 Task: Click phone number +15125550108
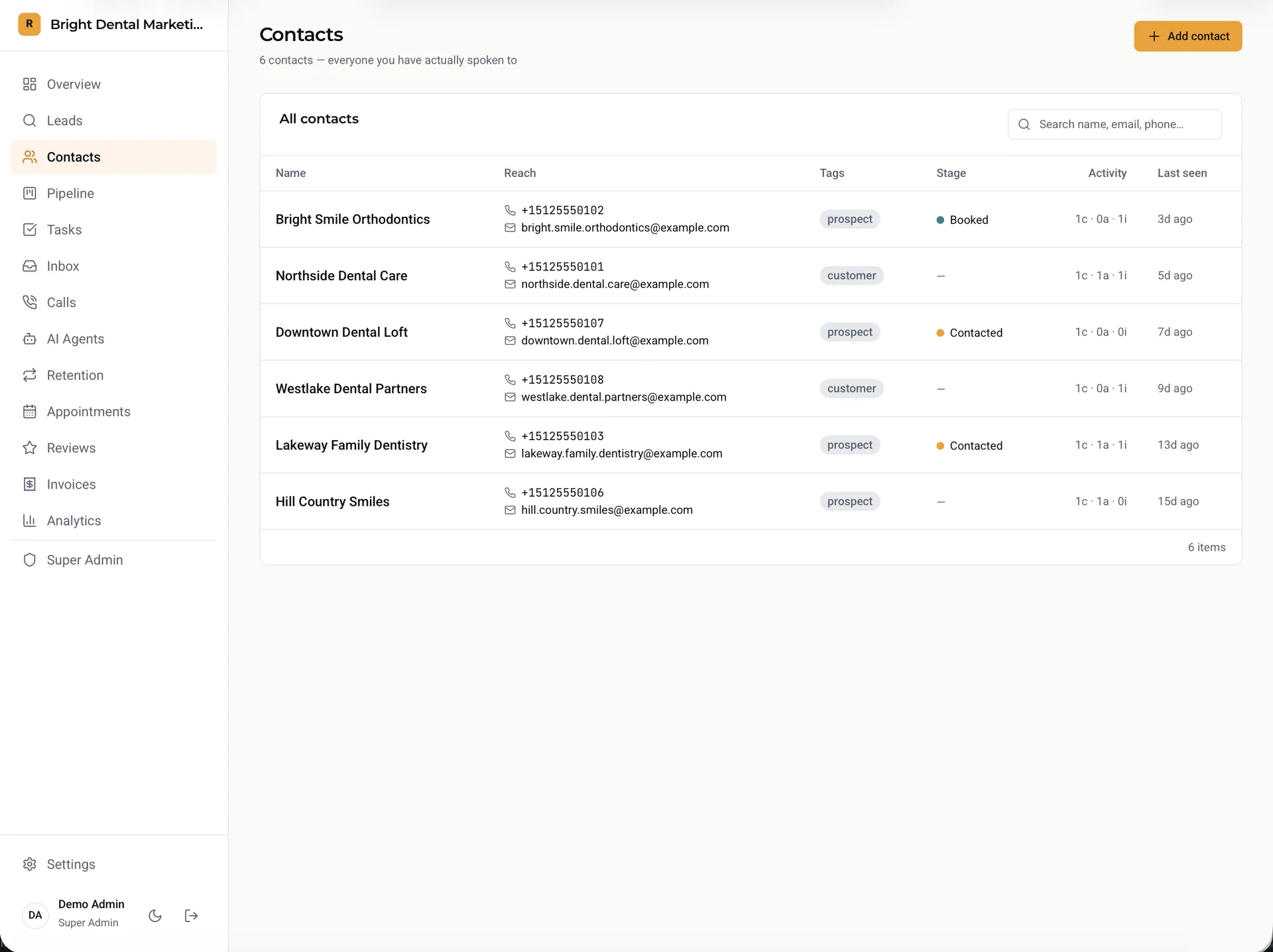562,379
